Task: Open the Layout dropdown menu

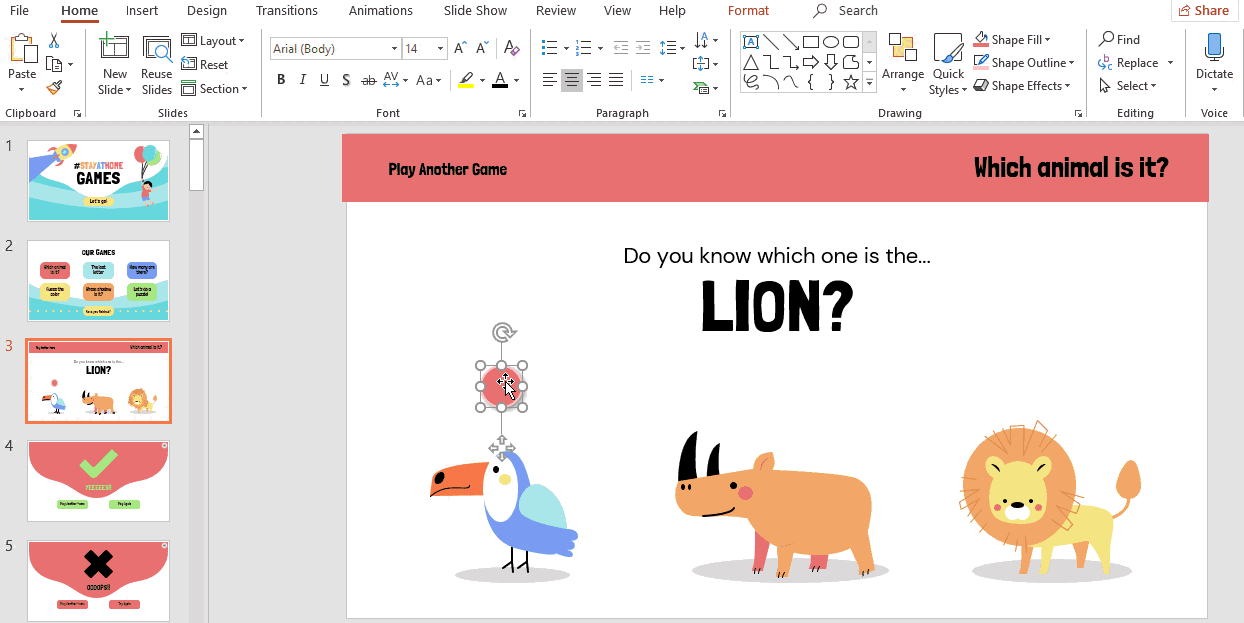Action: tap(213, 41)
